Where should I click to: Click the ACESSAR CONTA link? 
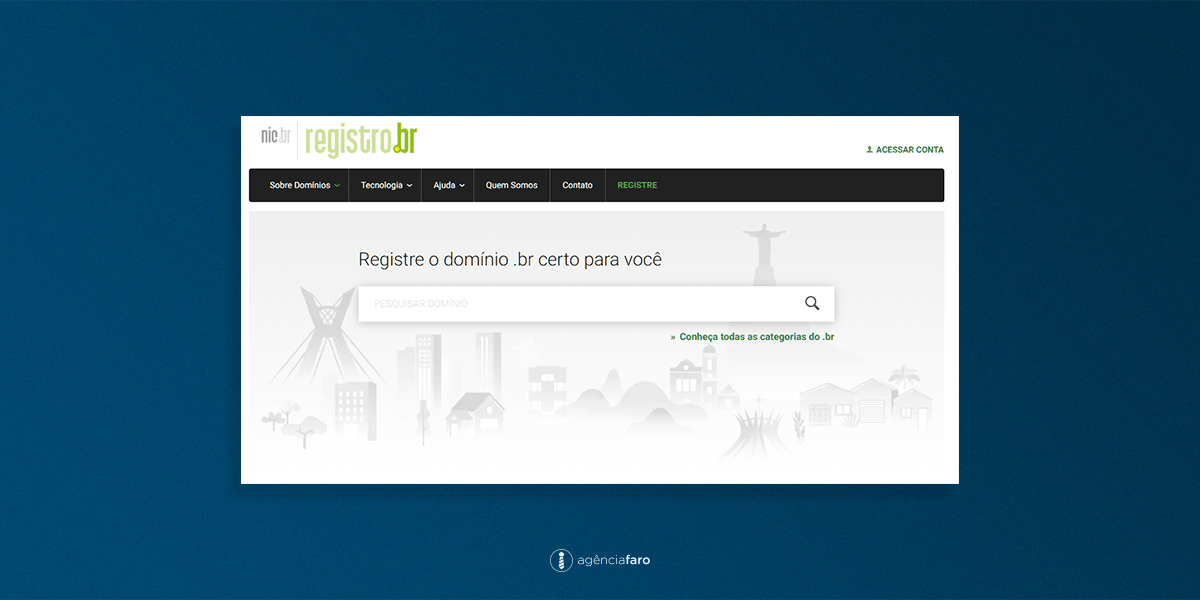click(x=910, y=150)
